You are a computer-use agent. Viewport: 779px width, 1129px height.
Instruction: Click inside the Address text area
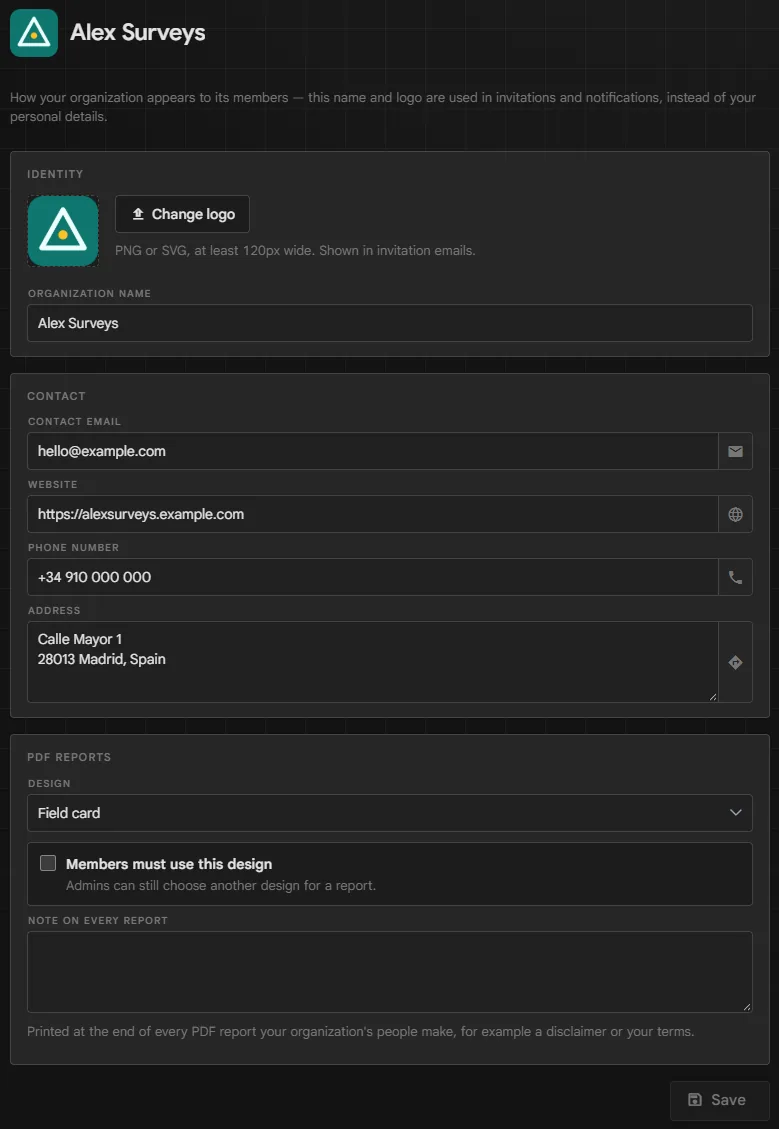[373, 662]
